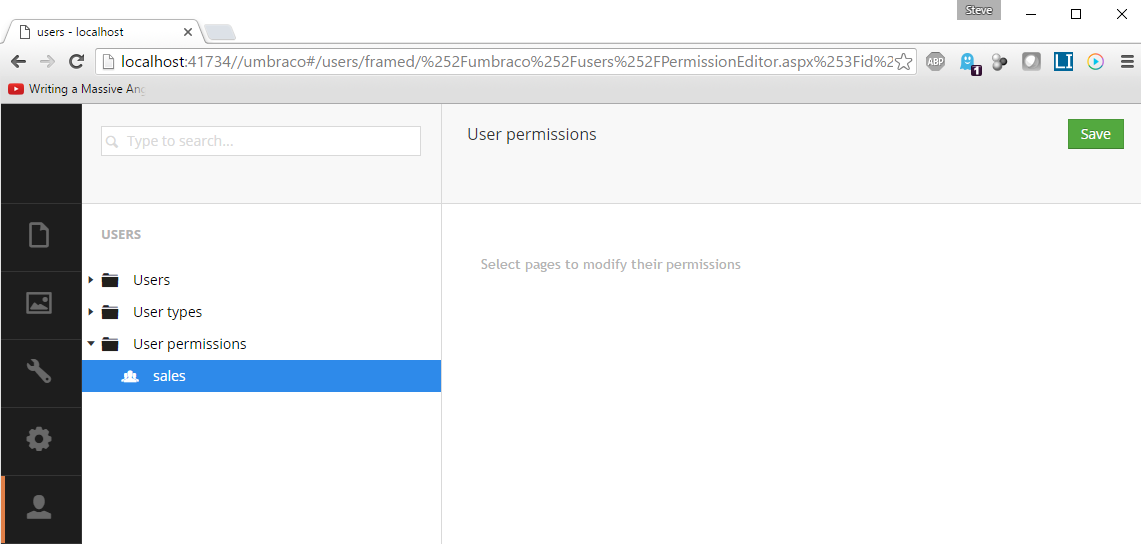Open the Adblock Plus extension

tap(935, 62)
